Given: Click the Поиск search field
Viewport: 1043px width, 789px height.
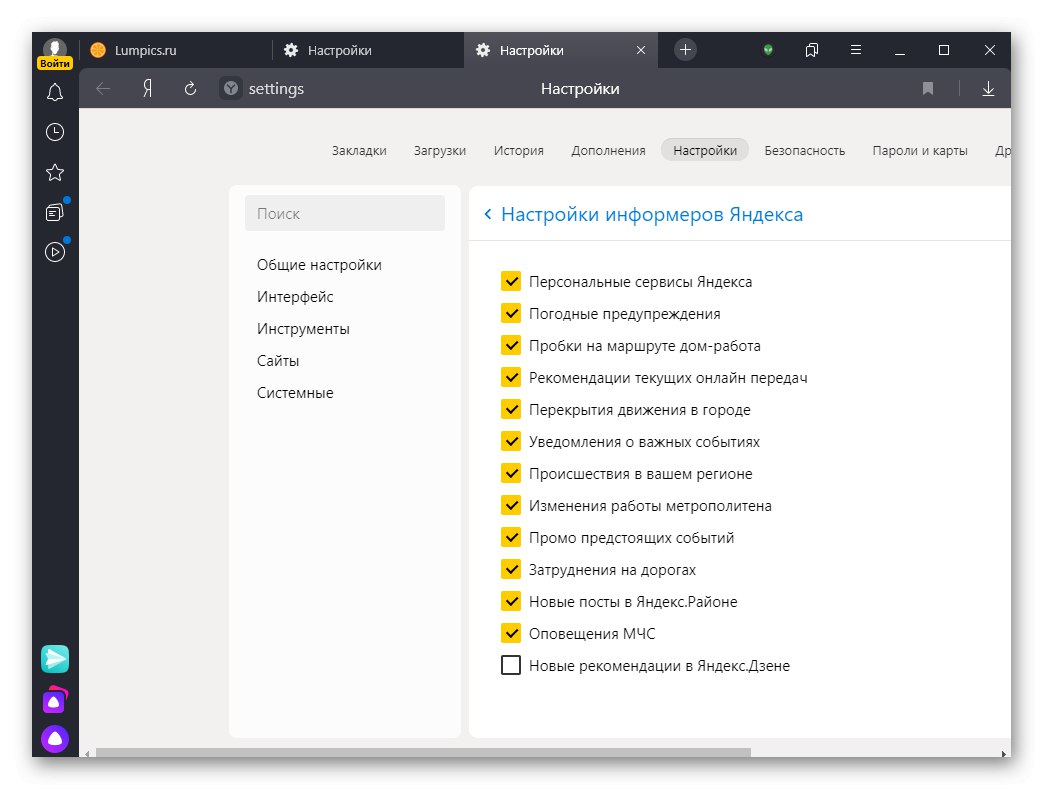Looking at the screenshot, I should click(345, 213).
